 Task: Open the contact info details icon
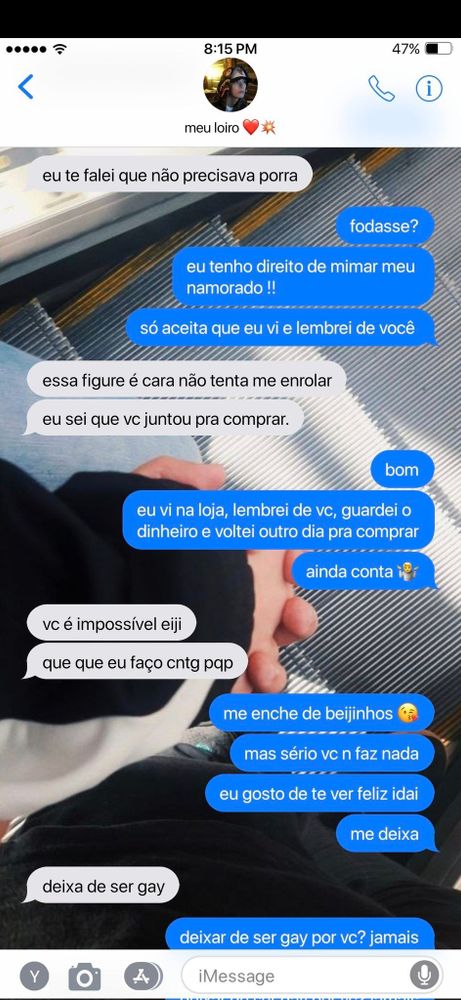429,89
